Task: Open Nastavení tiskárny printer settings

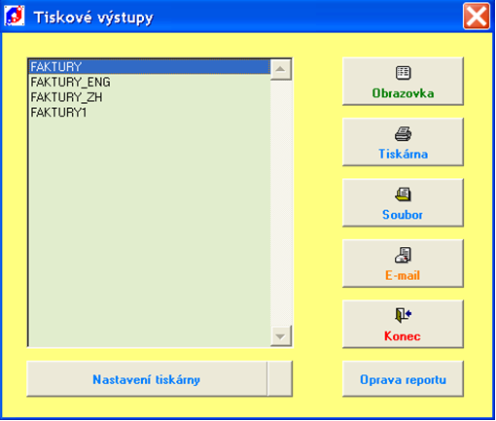Action: [147, 379]
